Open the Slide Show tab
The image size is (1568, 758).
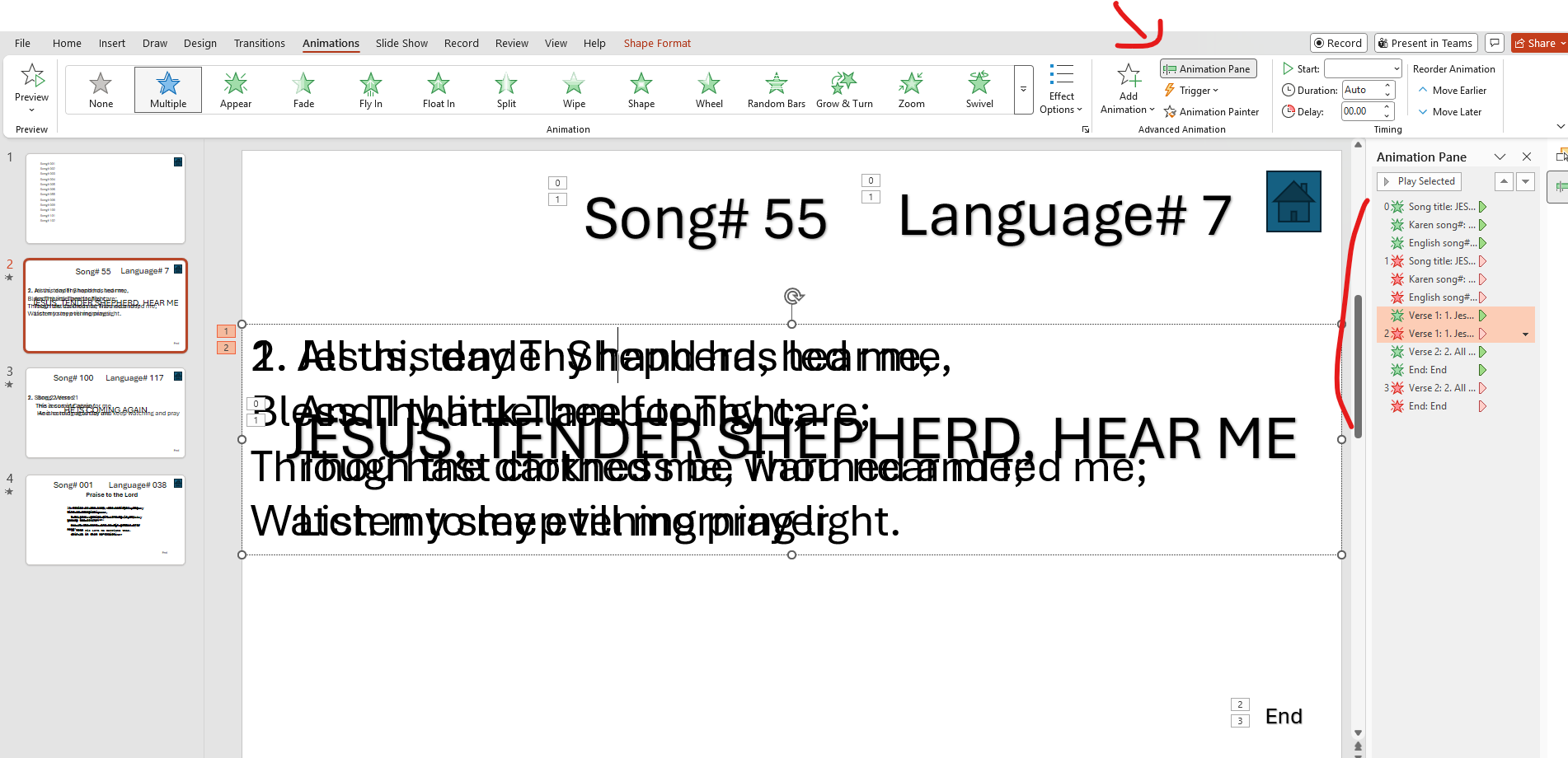tap(401, 44)
